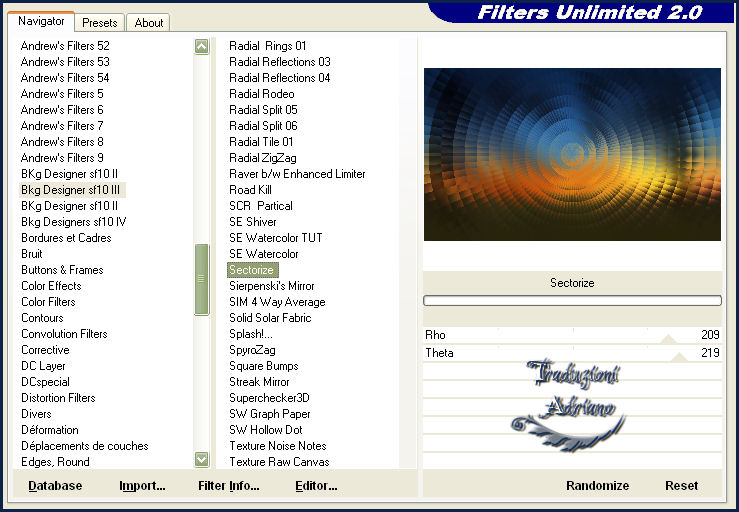739x512 pixels.
Task: Select Andrew's Filters 5 category
Action: click(62, 94)
